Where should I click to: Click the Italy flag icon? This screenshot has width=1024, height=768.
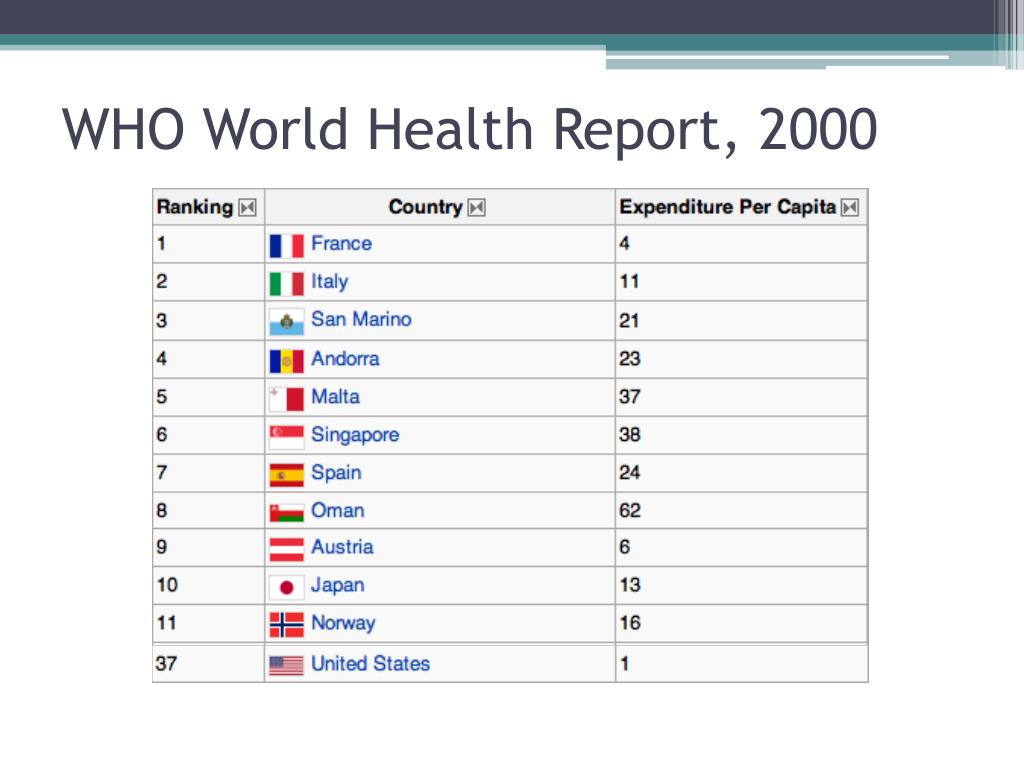(x=287, y=284)
